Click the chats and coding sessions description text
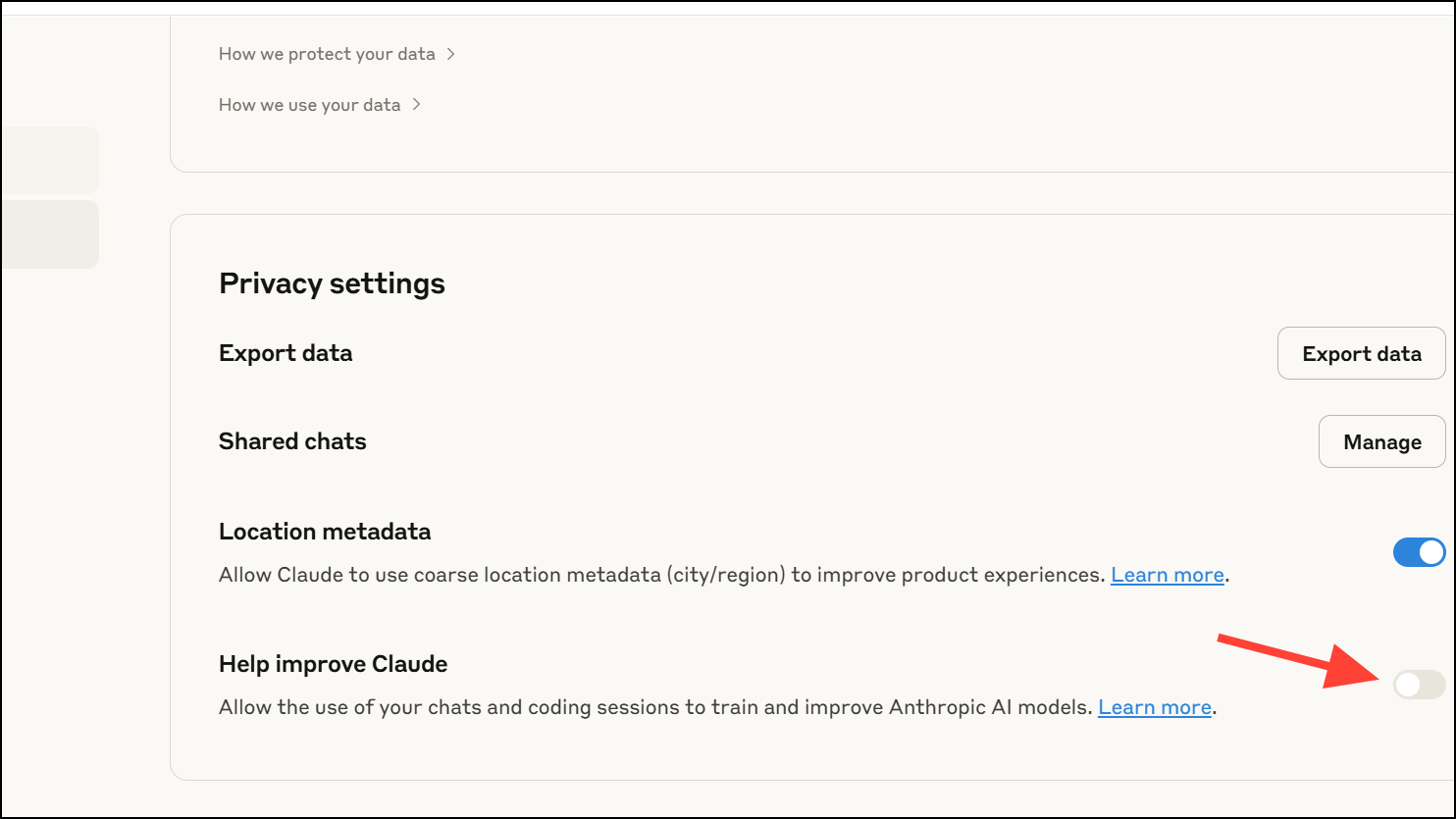 point(654,707)
